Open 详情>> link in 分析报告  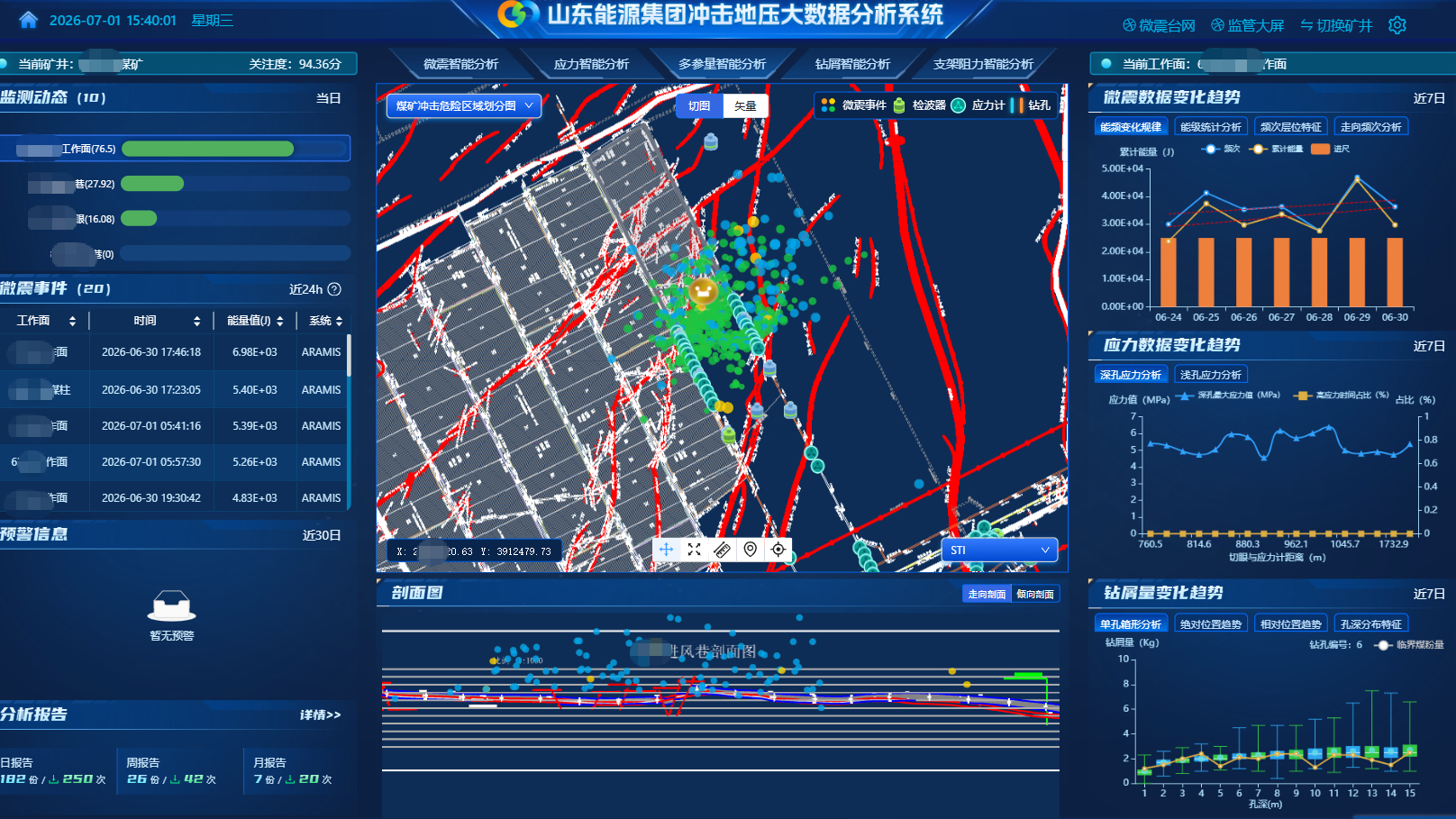coord(321,714)
